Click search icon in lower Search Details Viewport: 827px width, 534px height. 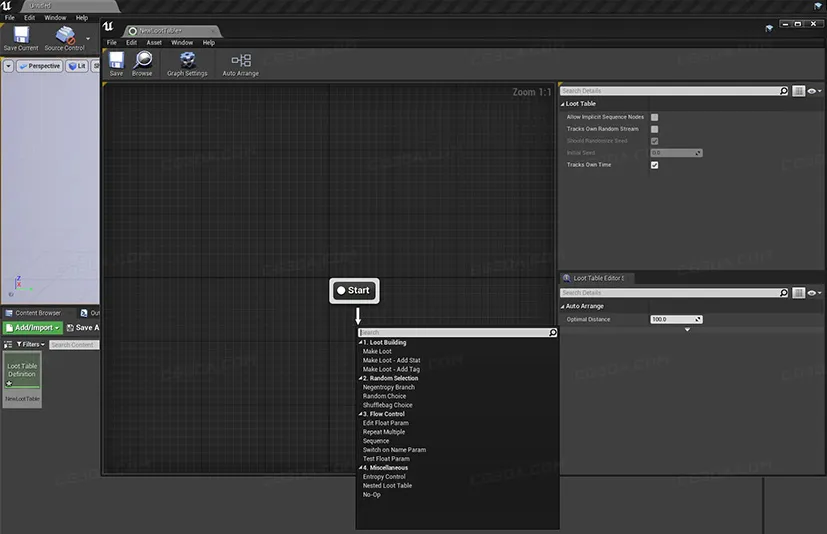784,292
